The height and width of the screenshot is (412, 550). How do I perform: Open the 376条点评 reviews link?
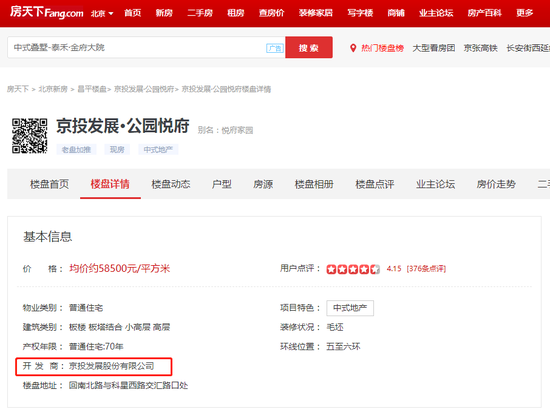point(426,269)
